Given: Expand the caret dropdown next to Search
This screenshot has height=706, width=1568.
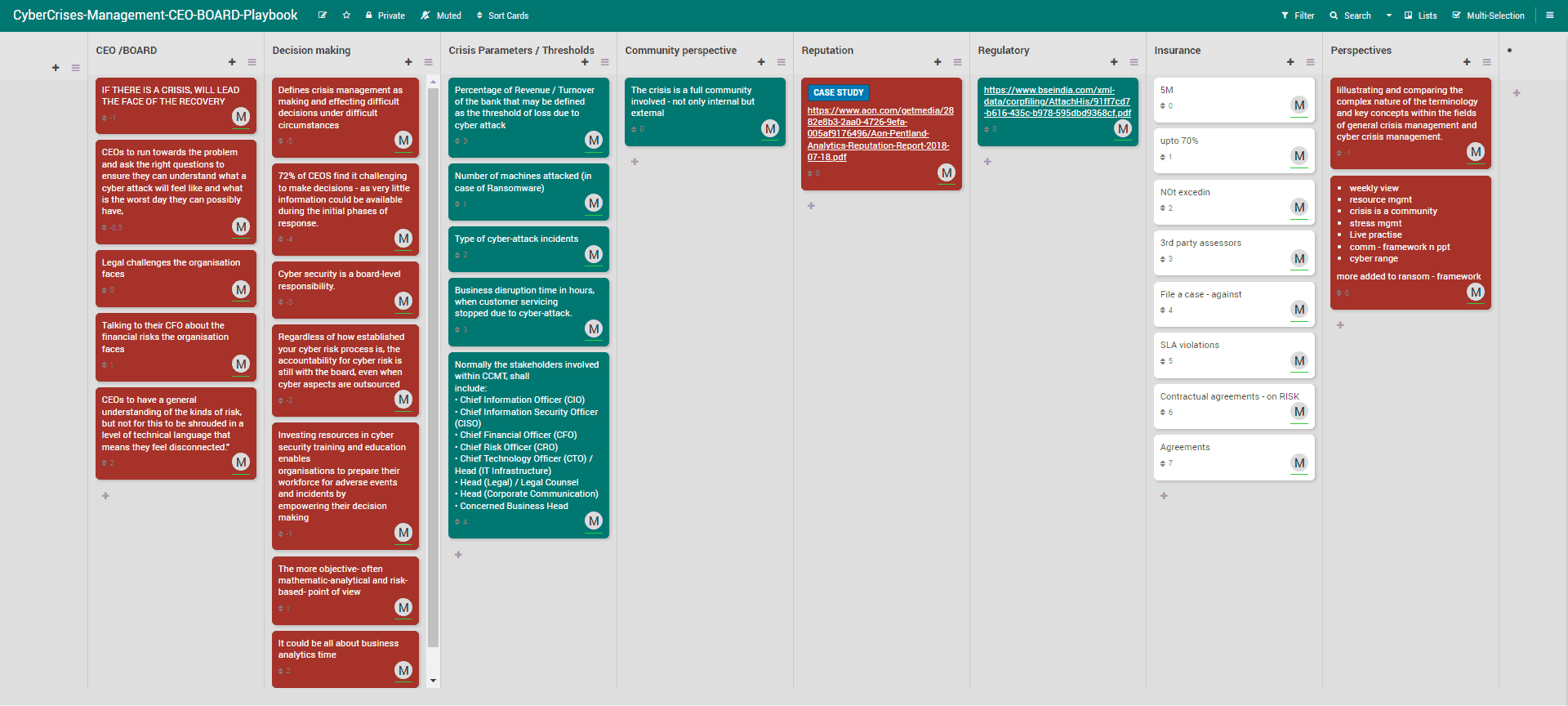Looking at the screenshot, I should point(1388,16).
